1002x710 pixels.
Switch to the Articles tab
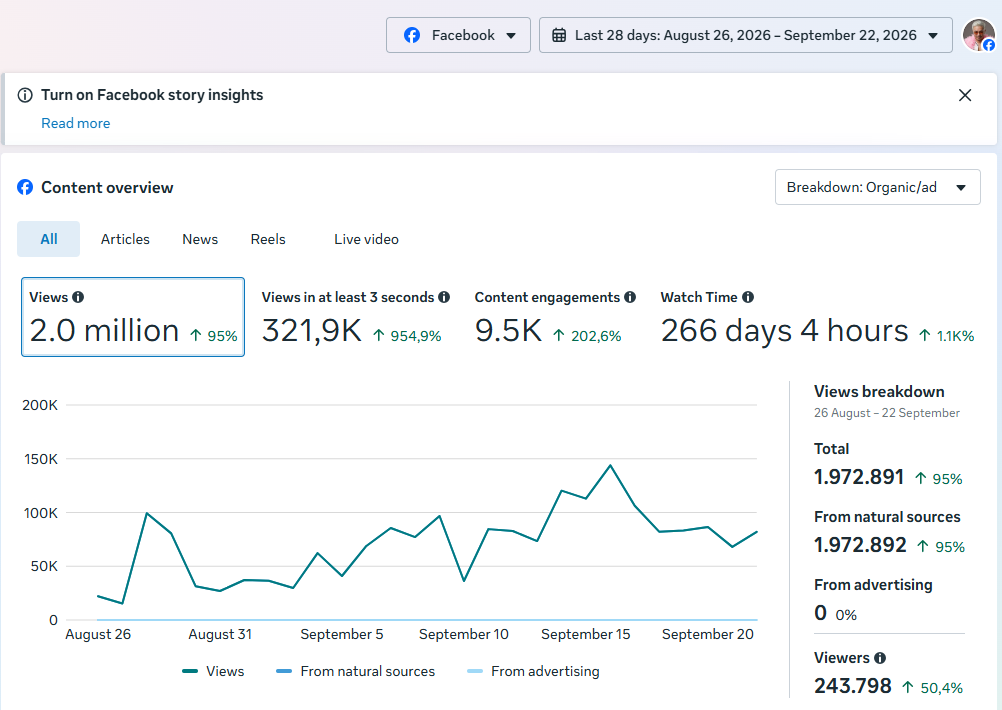click(125, 239)
